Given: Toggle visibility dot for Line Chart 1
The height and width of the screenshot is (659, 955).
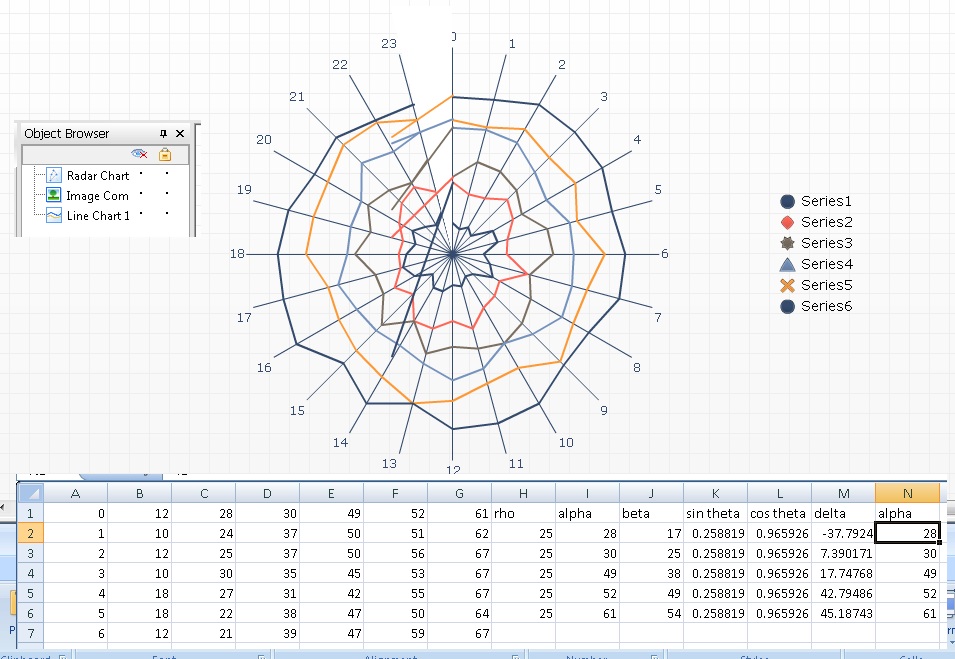Looking at the screenshot, I should point(142,215).
